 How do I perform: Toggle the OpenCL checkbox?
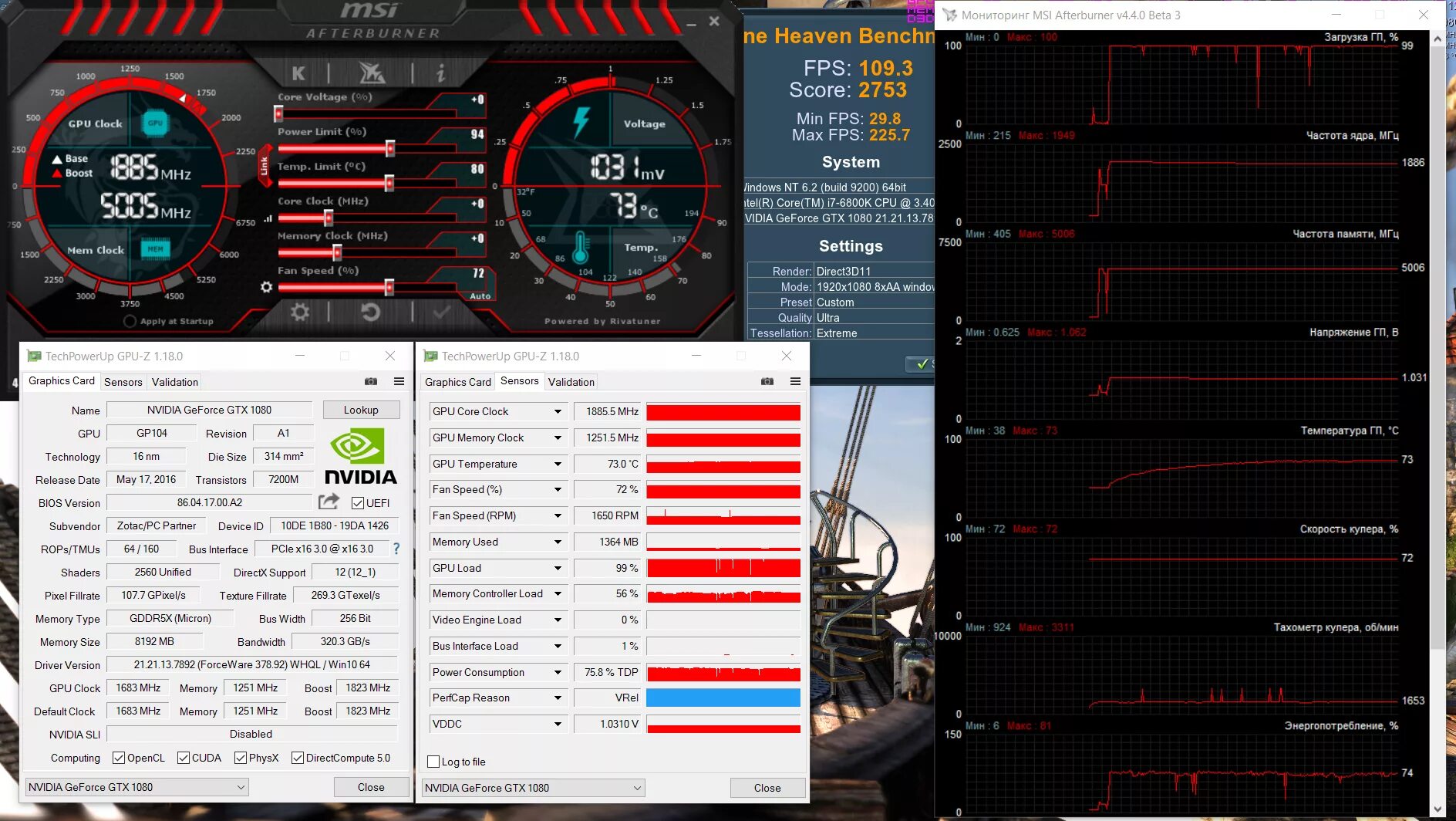pos(119,758)
